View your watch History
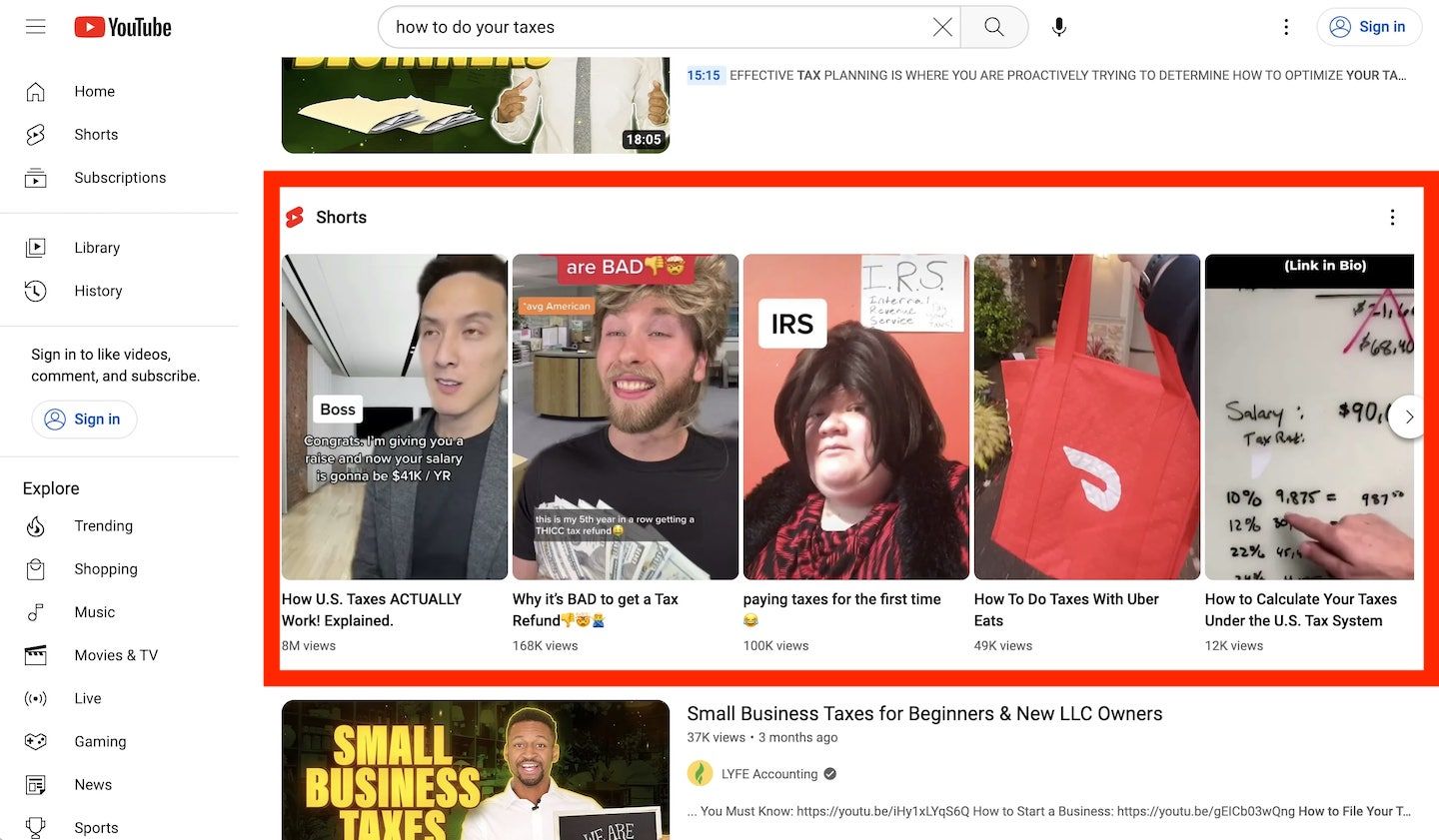The width and height of the screenshot is (1439, 840). pos(98,291)
